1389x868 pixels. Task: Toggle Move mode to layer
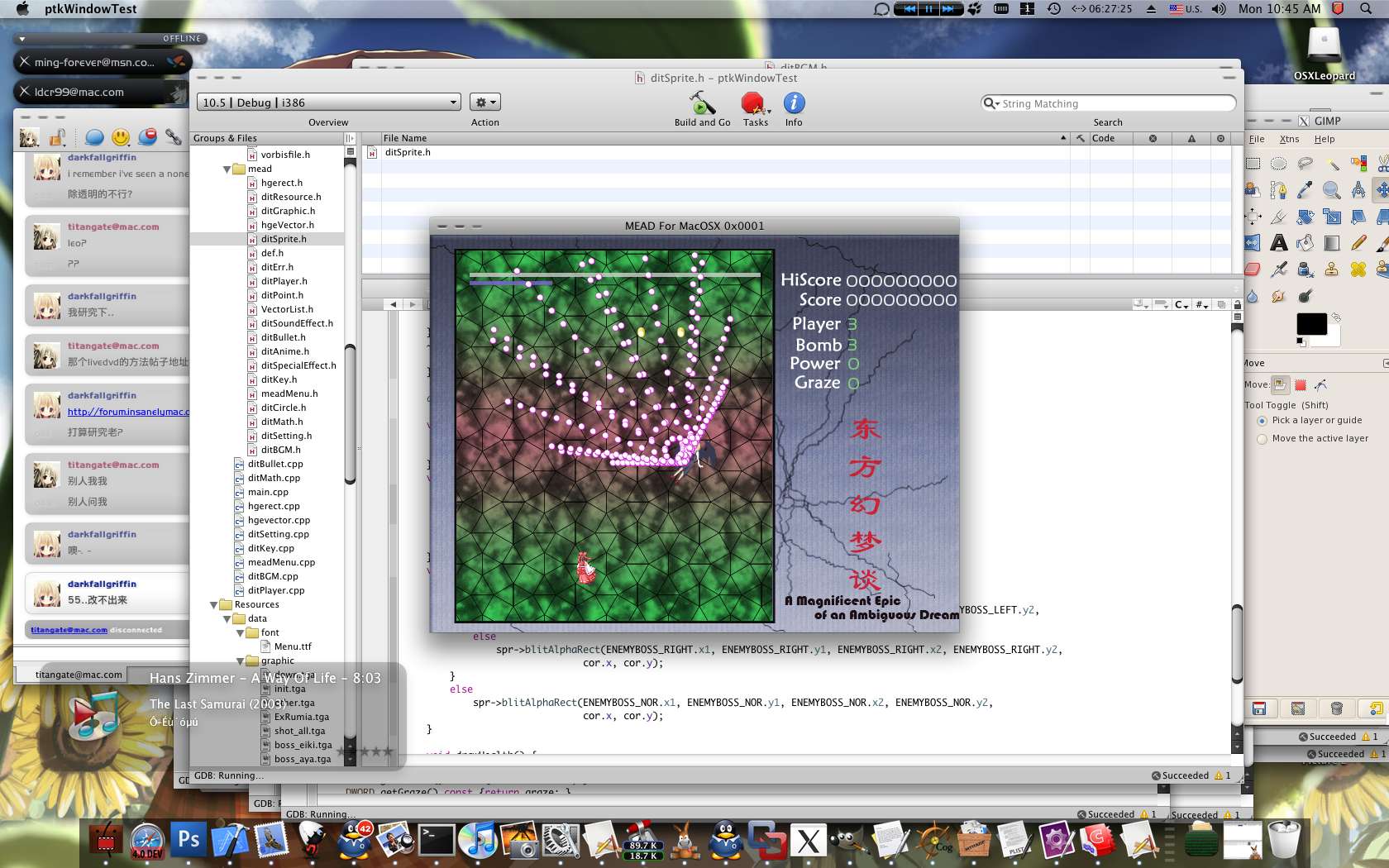1280,384
